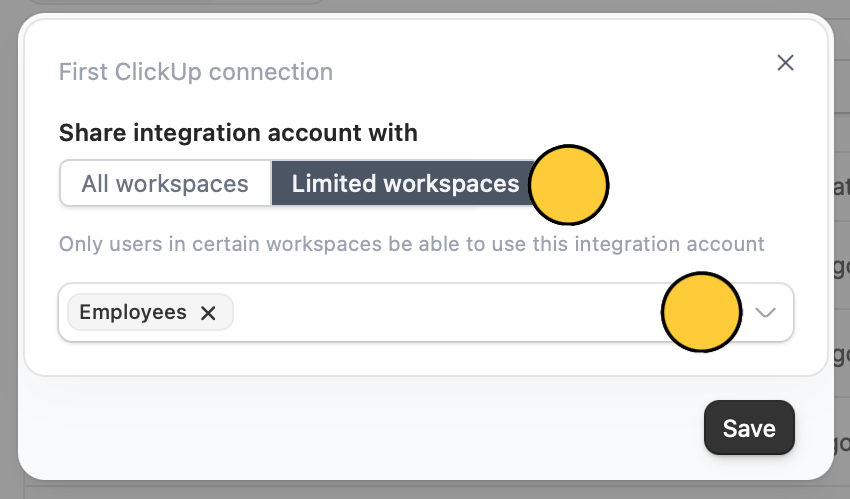This screenshot has height=499, width=850.
Task: Remove the Employees workspace tag
Action: 208,313
